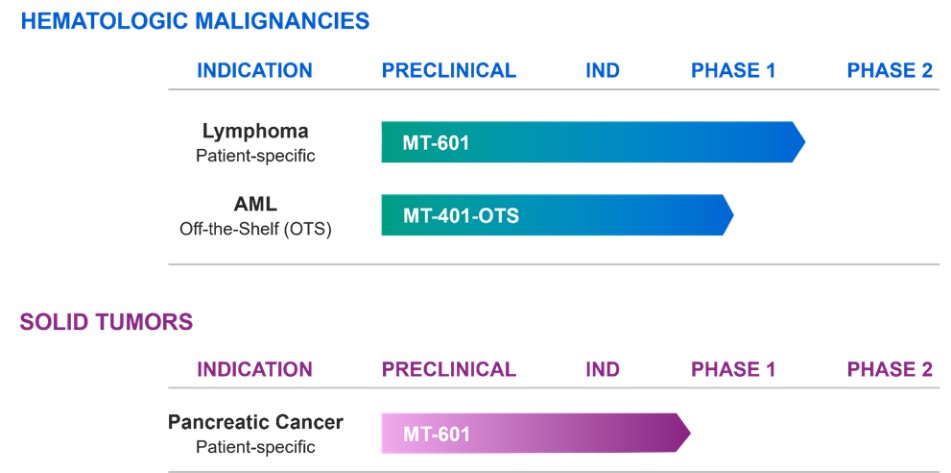Click the purple Phase 1 column header

pyautogui.click(x=733, y=369)
